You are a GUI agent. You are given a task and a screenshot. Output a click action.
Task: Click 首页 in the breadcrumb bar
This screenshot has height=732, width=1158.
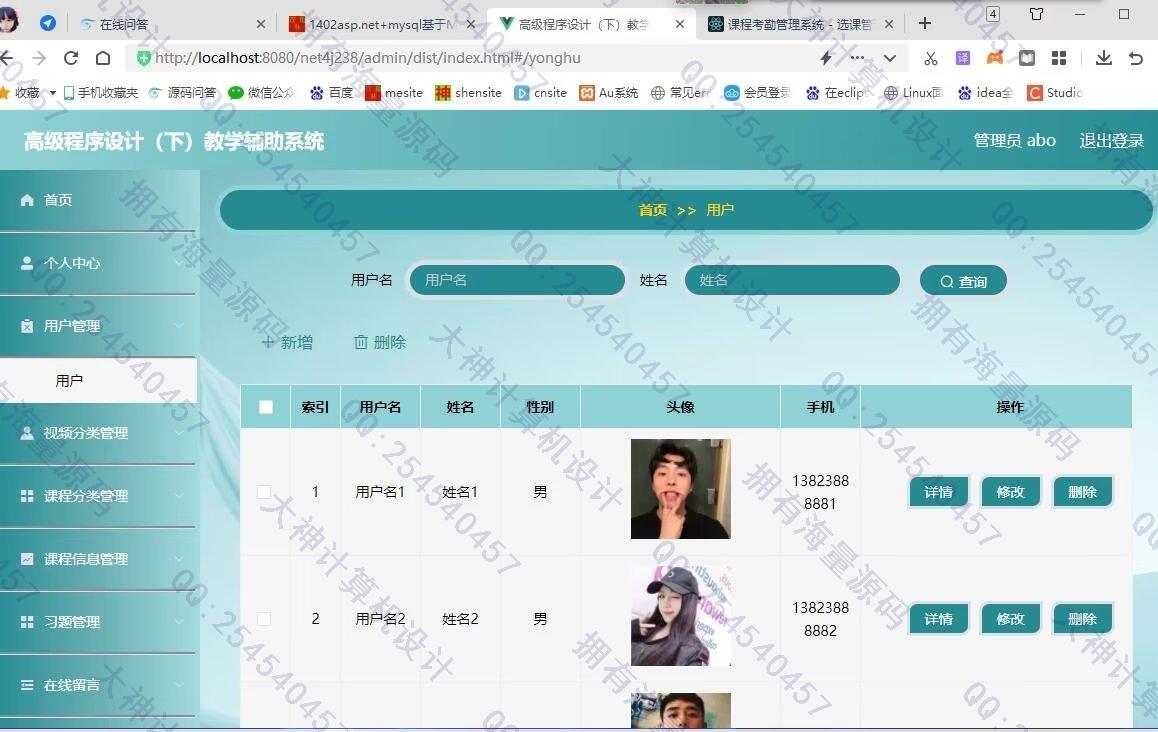[x=653, y=211]
